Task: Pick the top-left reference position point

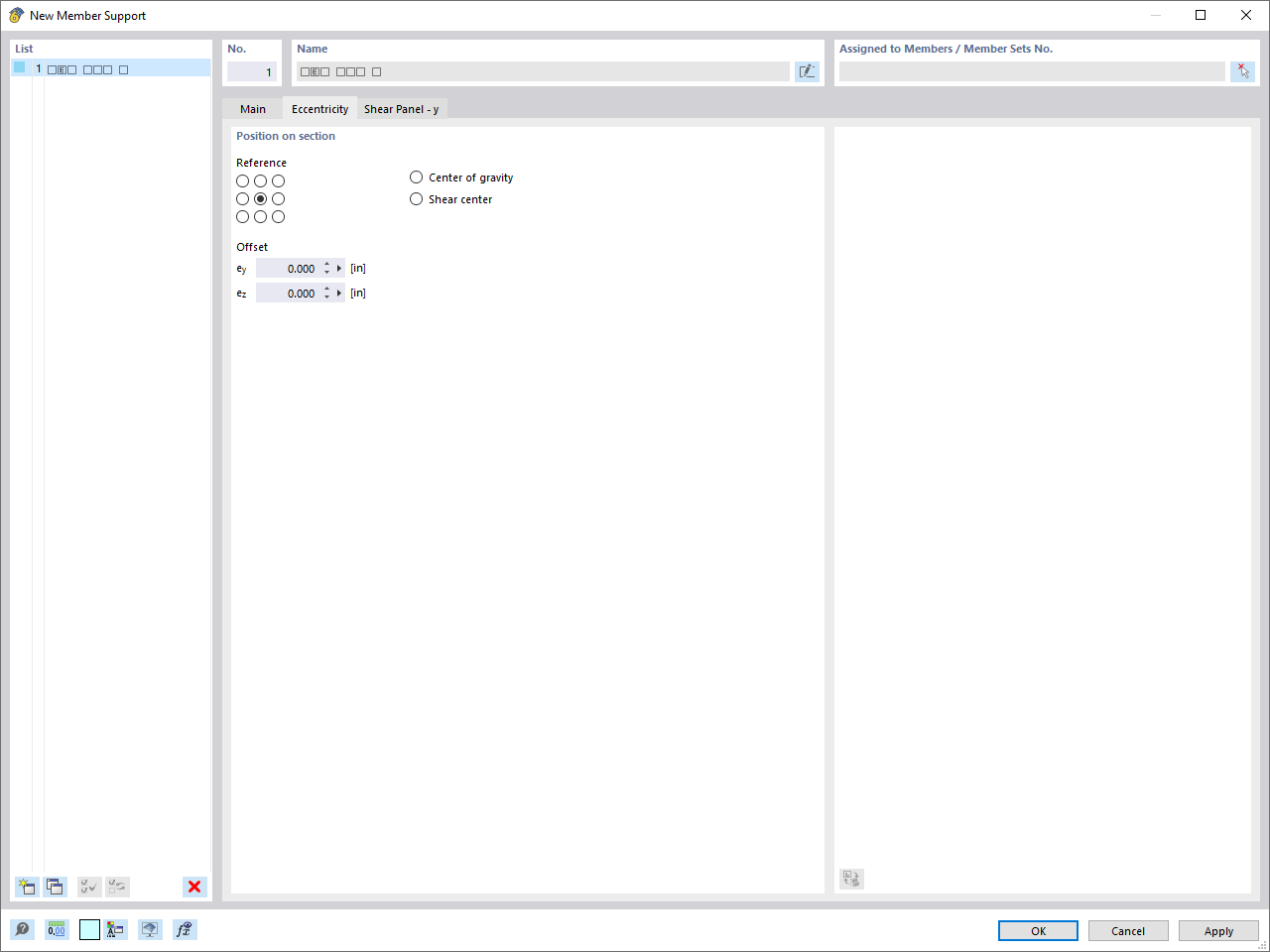Action: (x=242, y=180)
